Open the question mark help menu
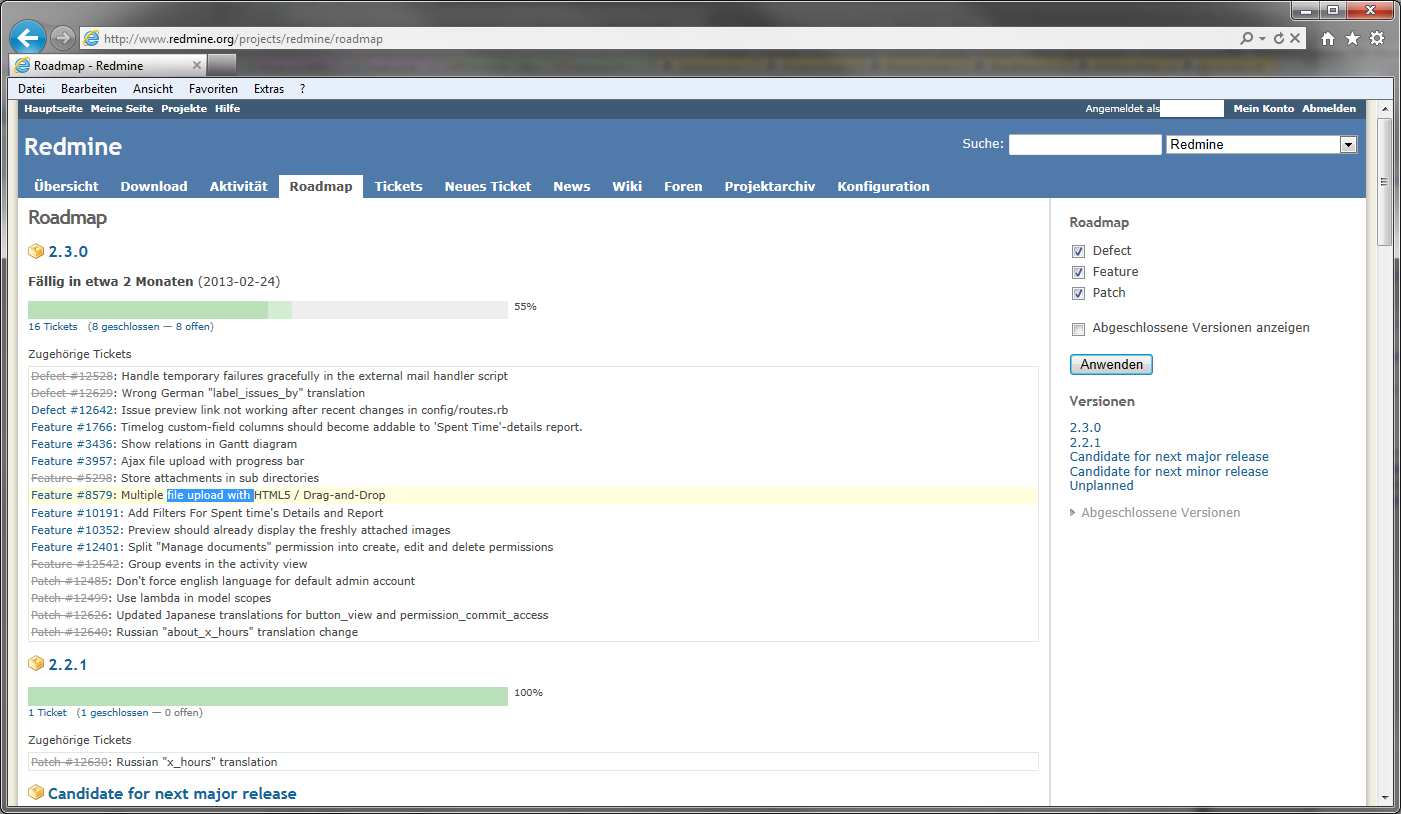This screenshot has width=1401, height=814. [302, 89]
